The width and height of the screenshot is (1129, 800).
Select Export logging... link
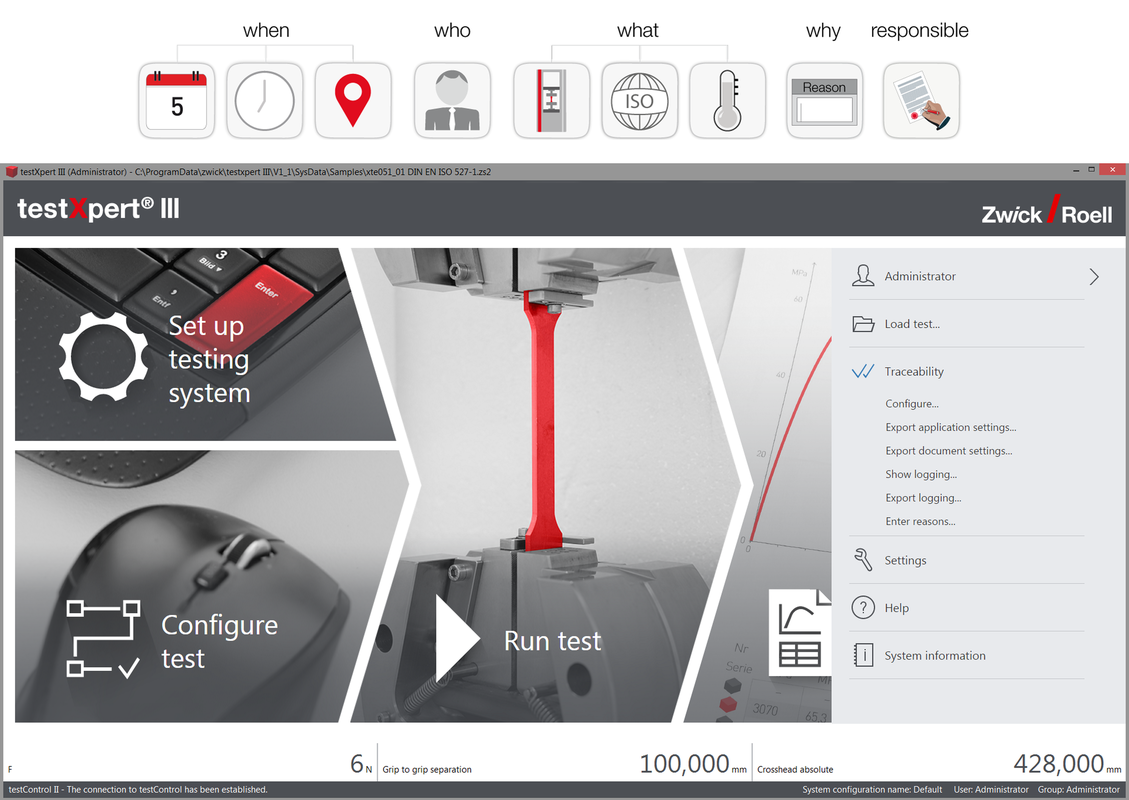923,498
